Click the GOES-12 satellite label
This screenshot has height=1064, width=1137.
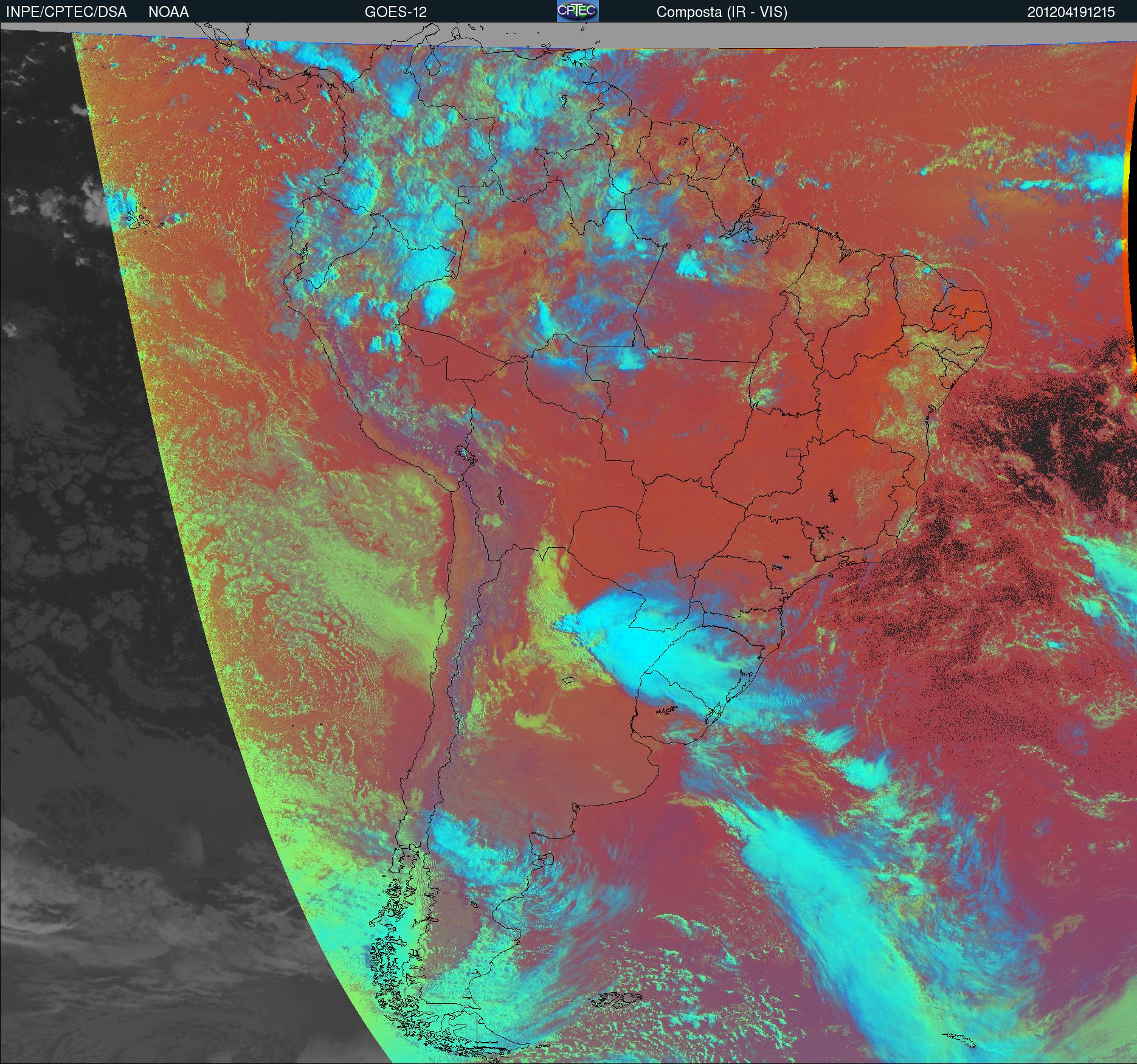[x=395, y=12]
